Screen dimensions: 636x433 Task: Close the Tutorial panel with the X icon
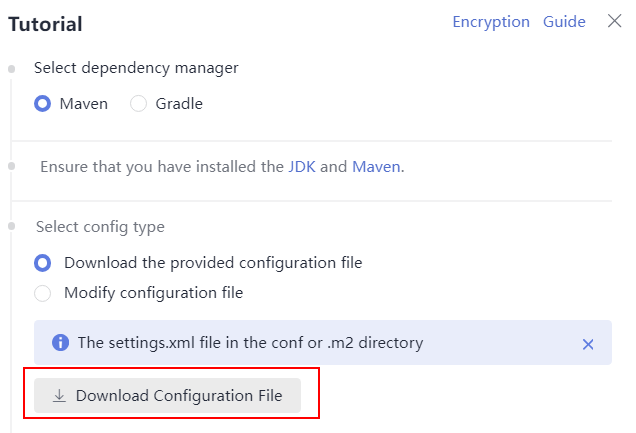[x=615, y=21]
